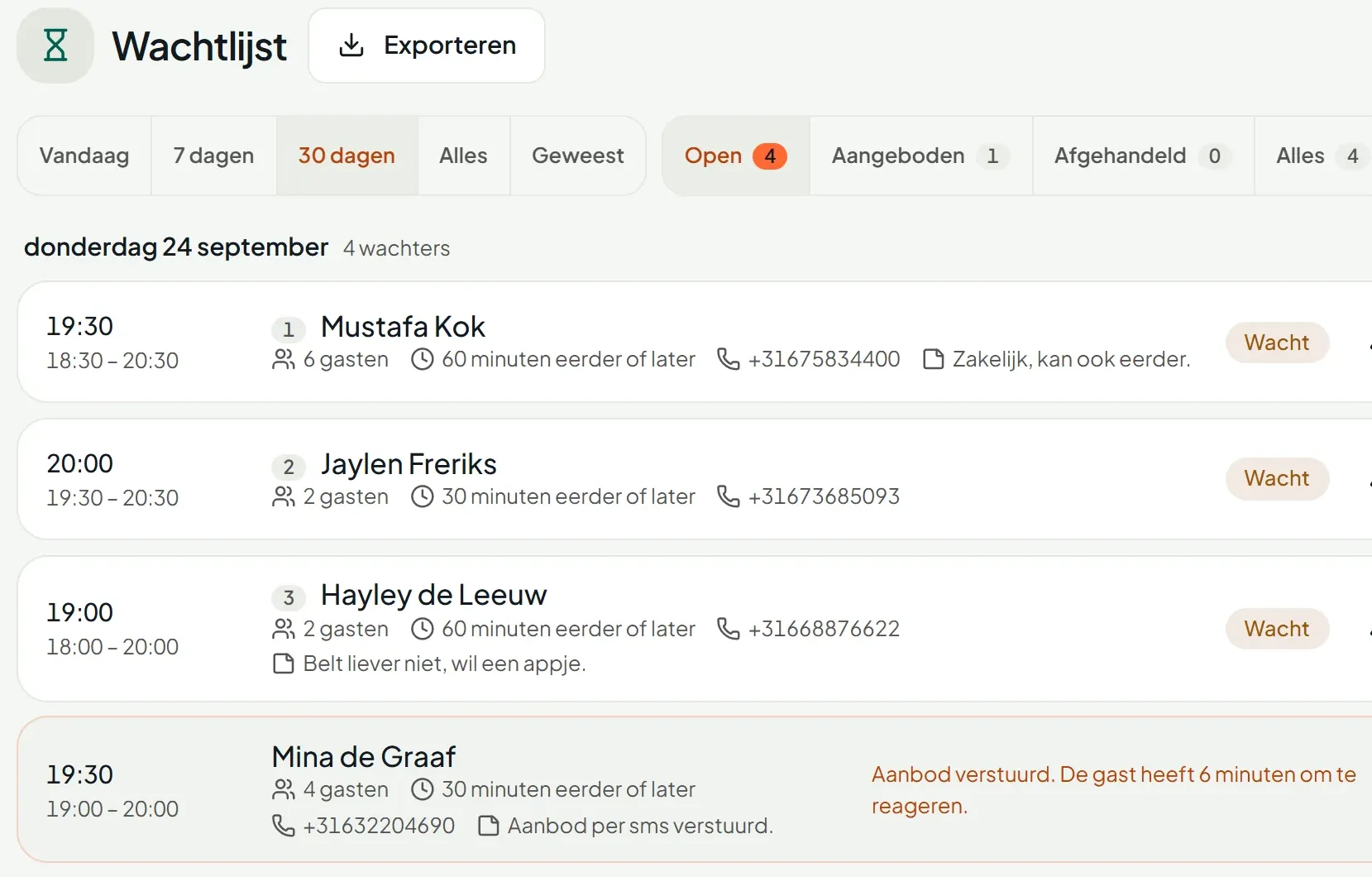Click the note icon beside Zakelijk, kan ook eerder
Screen dimensions: 1372x877
coord(934,359)
